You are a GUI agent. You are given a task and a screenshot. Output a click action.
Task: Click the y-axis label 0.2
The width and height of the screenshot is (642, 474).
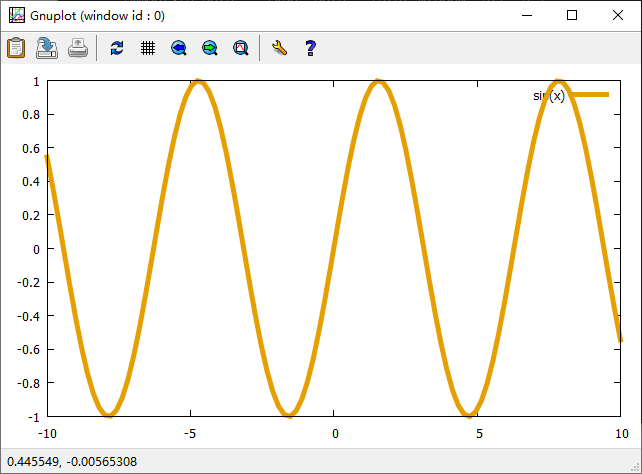click(x=31, y=215)
